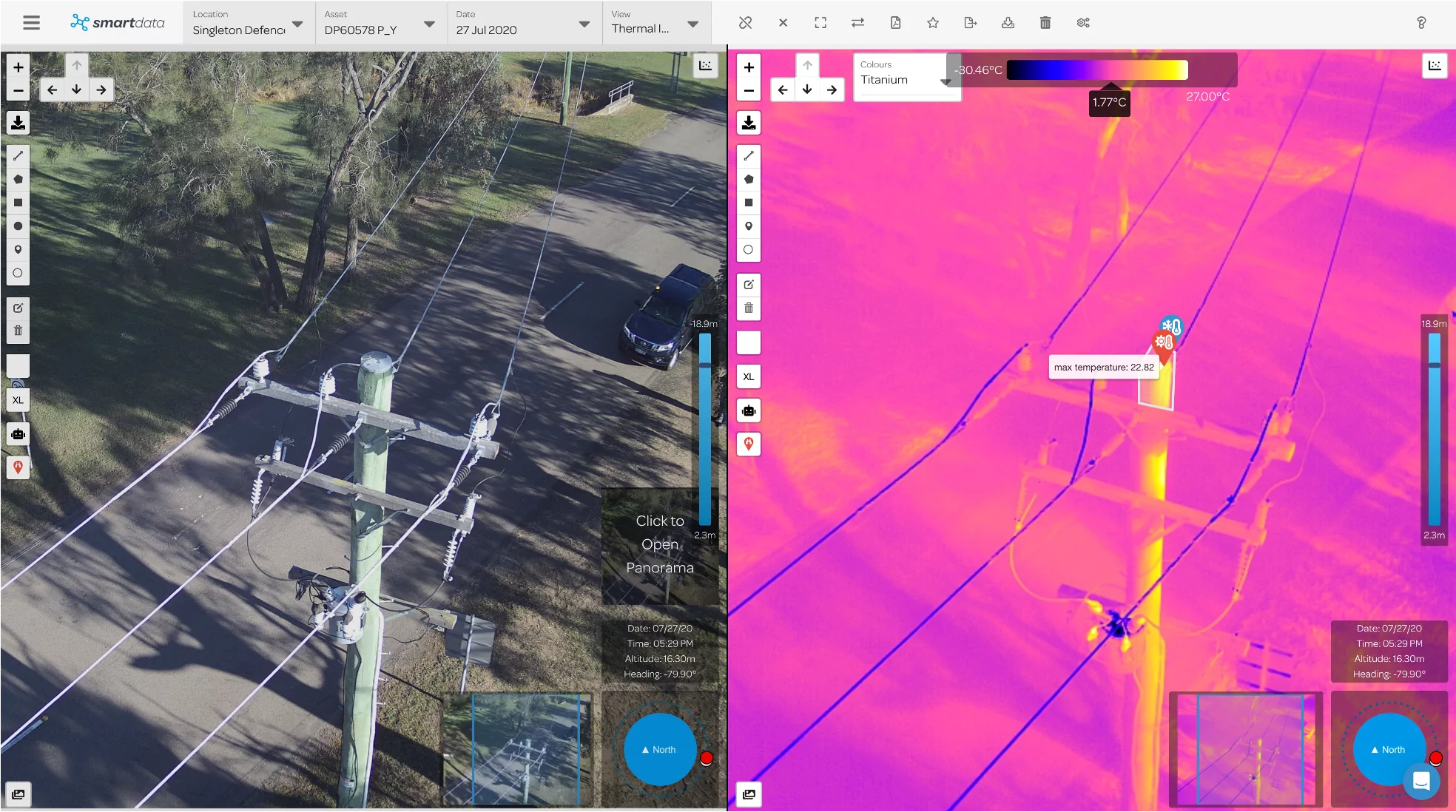This screenshot has width=1456, height=812.
Task: Select circle outline tool in left panel
Action: (x=18, y=273)
